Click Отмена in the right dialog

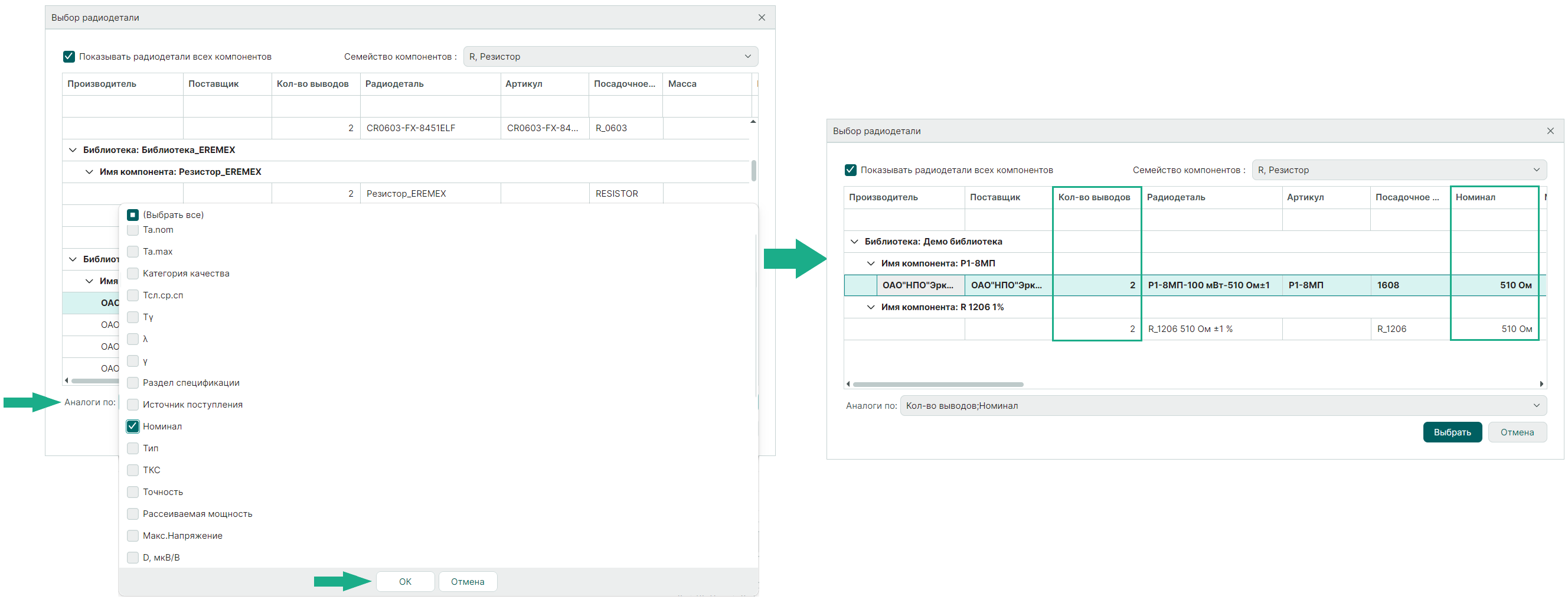pyautogui.click(x=1516, y=432)
